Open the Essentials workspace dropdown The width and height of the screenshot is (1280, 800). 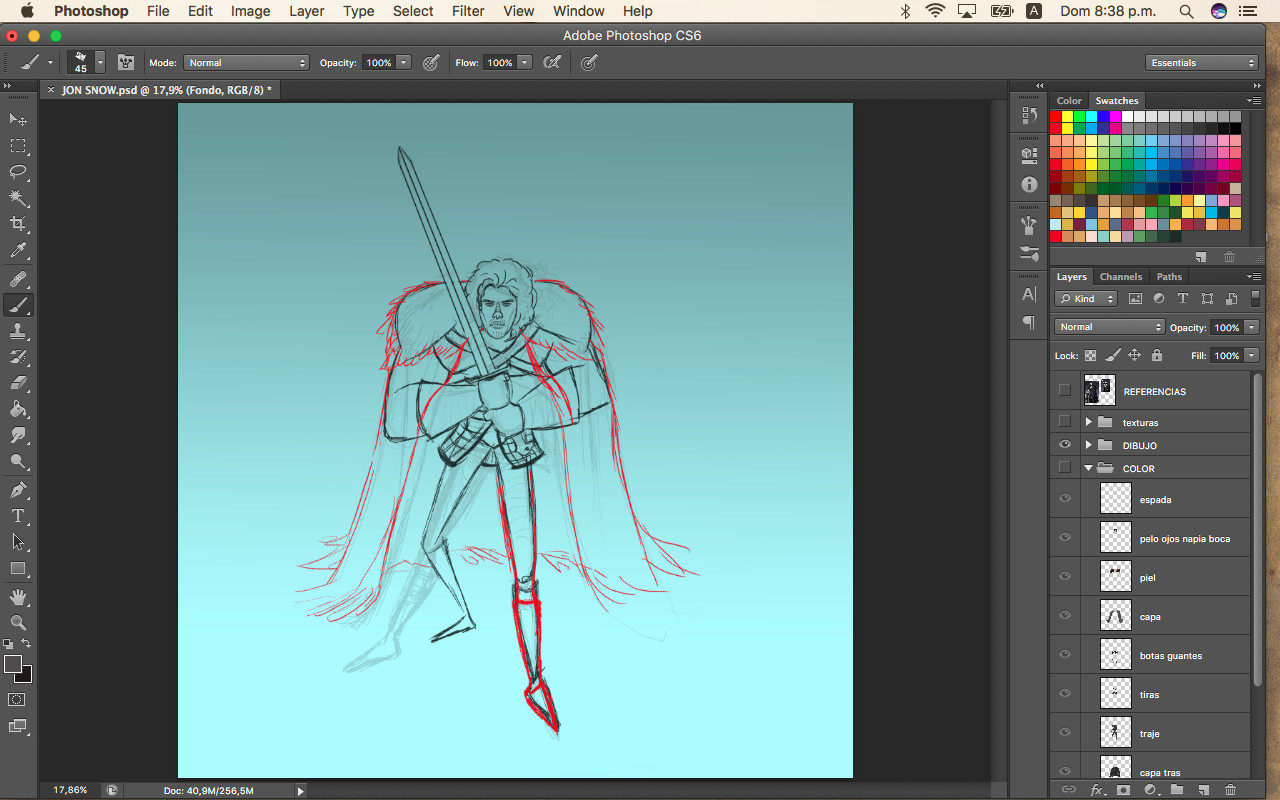point(1201,62)
